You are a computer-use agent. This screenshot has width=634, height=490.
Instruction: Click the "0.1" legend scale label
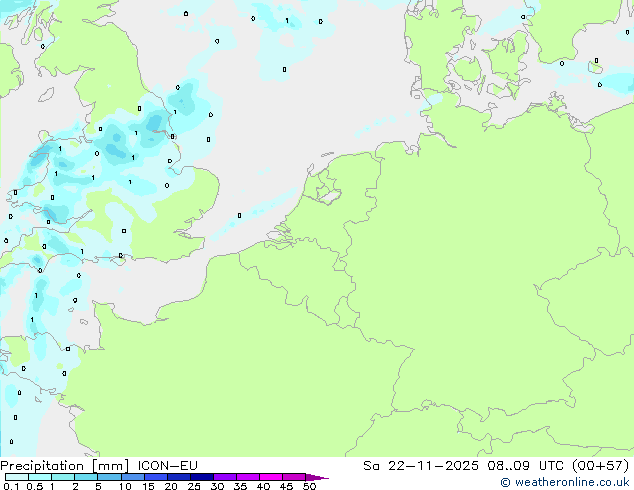(11, 486)
